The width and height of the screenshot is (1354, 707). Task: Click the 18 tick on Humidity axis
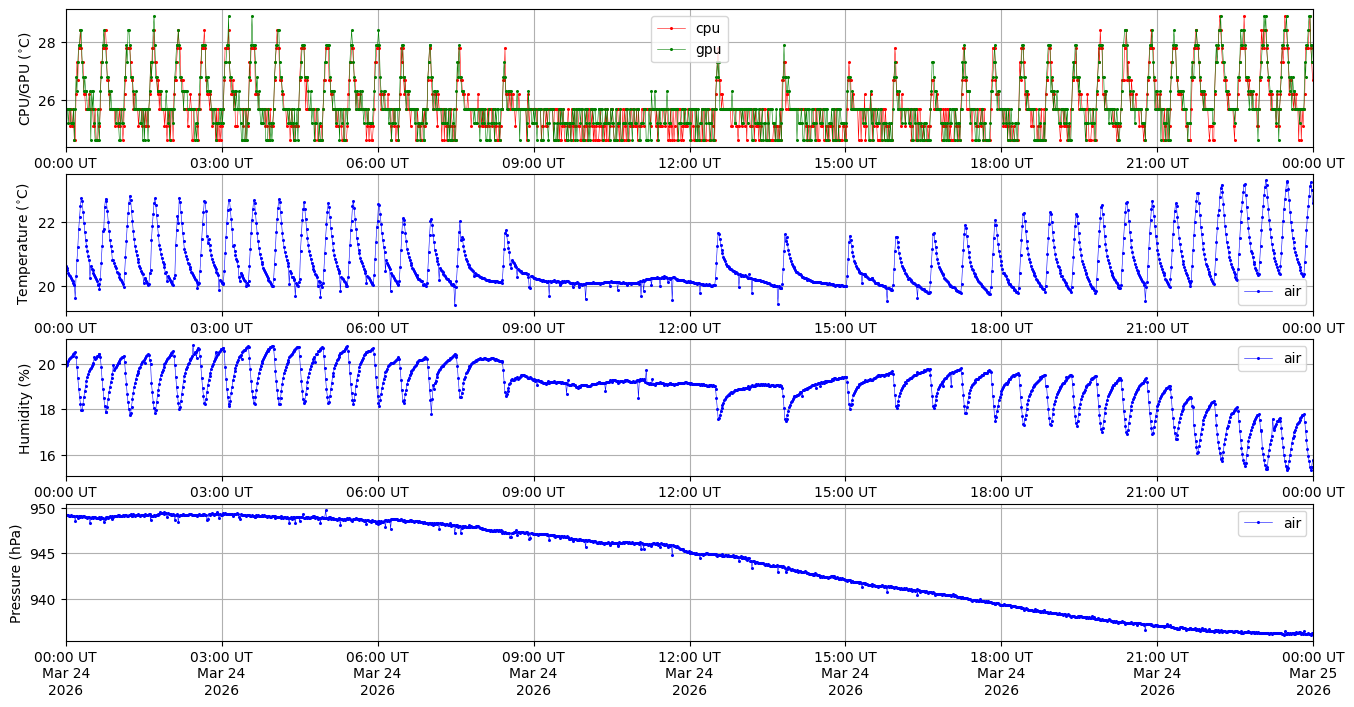50,410
